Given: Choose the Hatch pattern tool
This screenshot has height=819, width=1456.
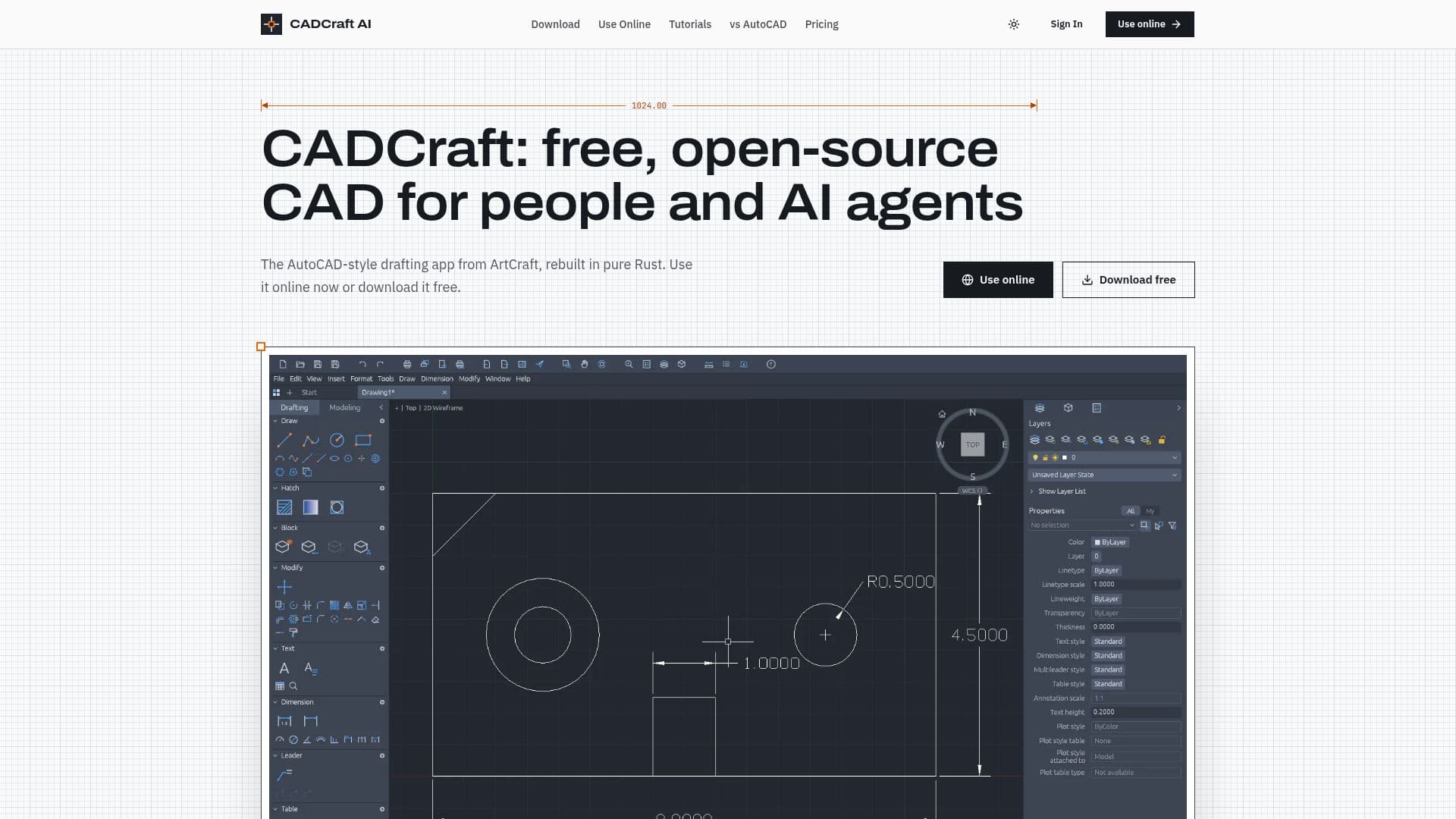Looking at the screenshot, I should click(284, 507).
